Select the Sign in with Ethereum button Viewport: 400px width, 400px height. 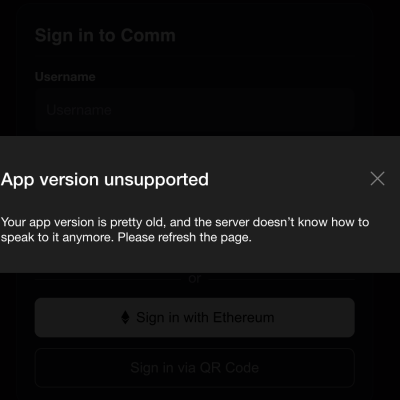[195, 317]
